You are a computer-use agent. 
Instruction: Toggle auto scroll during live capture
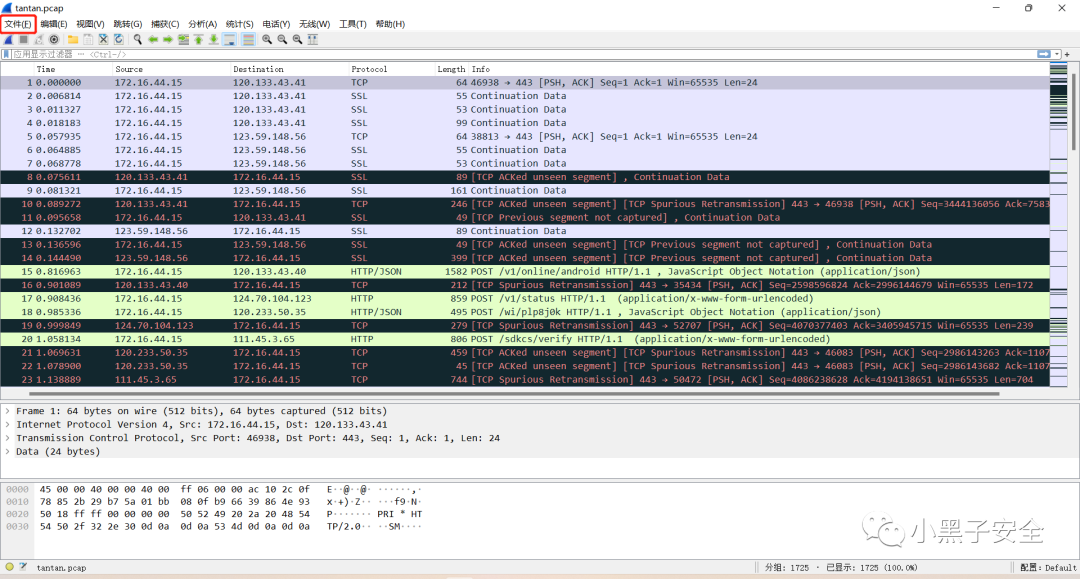click(x=229, y=40)
